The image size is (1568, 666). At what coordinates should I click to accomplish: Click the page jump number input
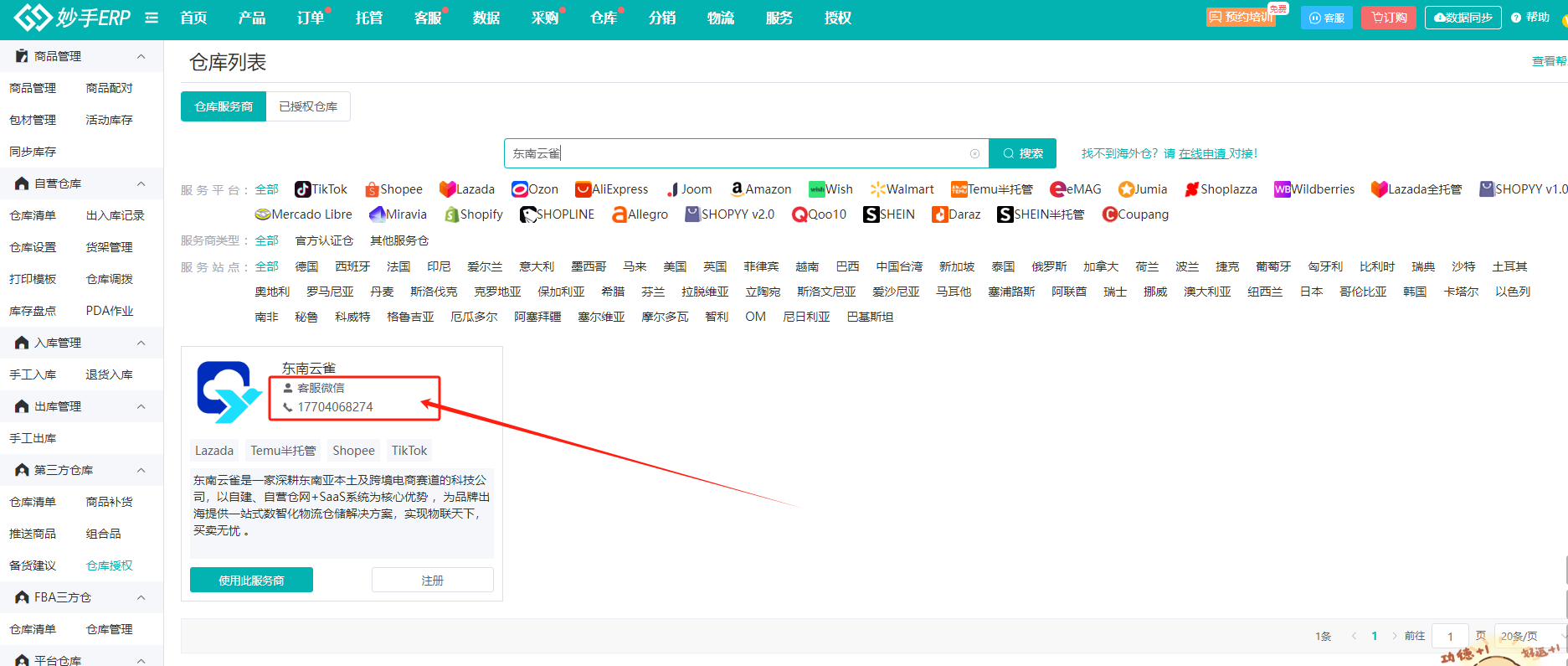pyautogui.click(x=1450, y=636)
